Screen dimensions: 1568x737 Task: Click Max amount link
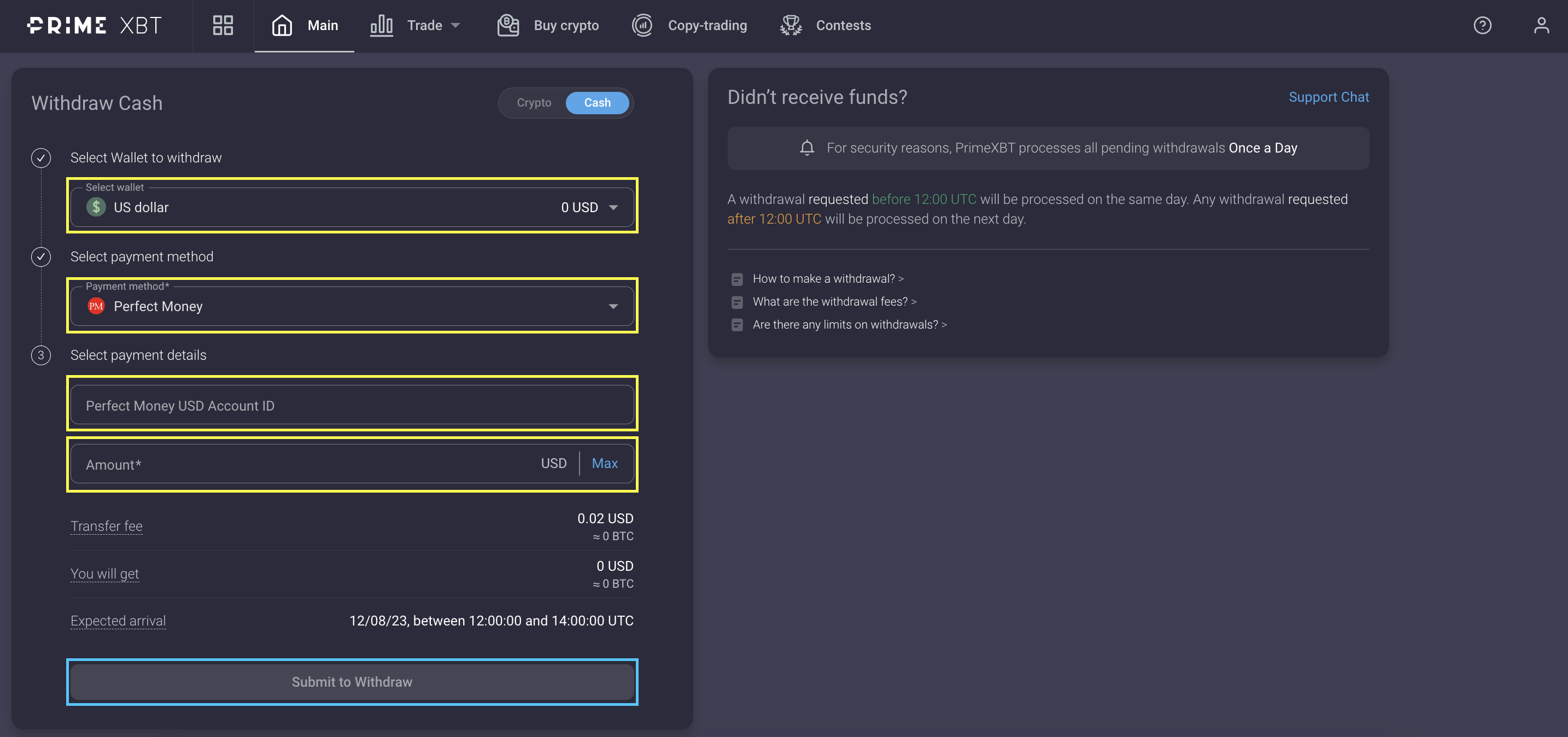pos(605,464)
